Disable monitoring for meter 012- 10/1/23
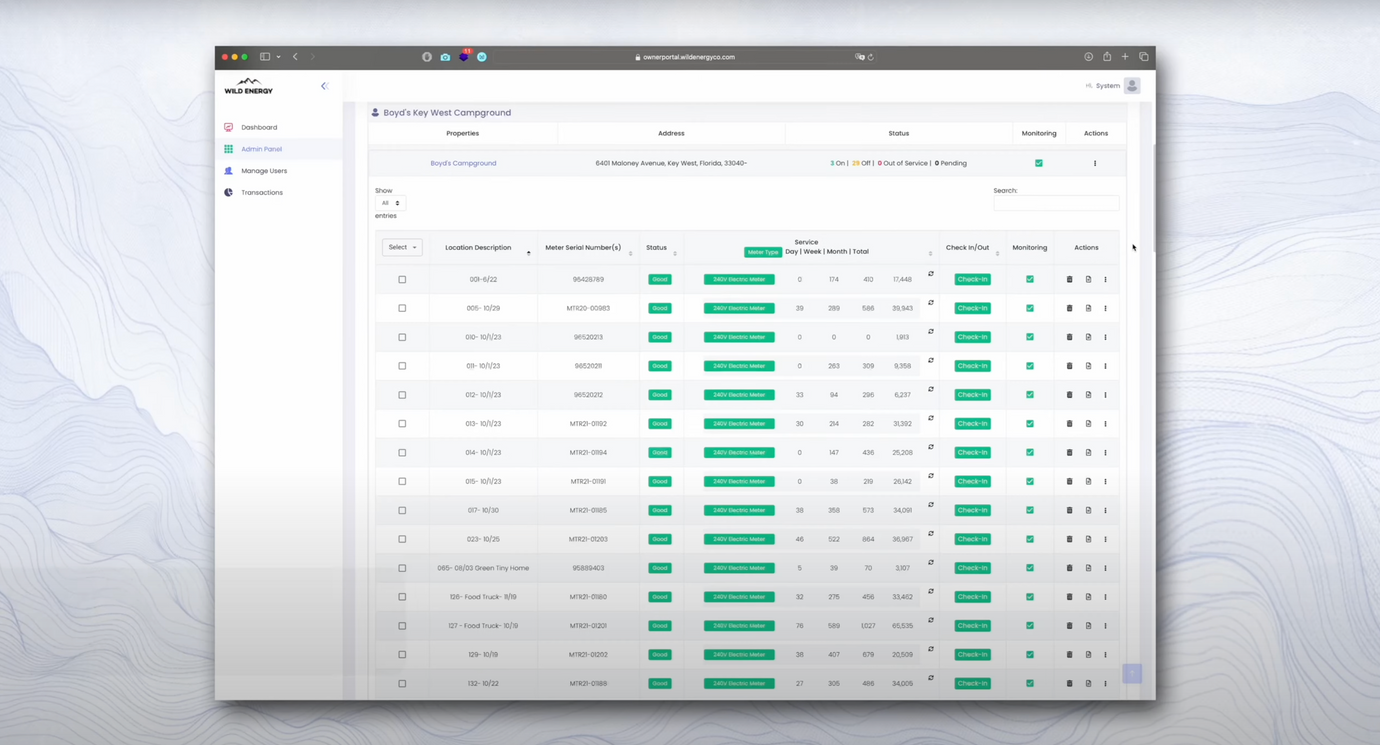1380x745 pixels. point(1030,395)
